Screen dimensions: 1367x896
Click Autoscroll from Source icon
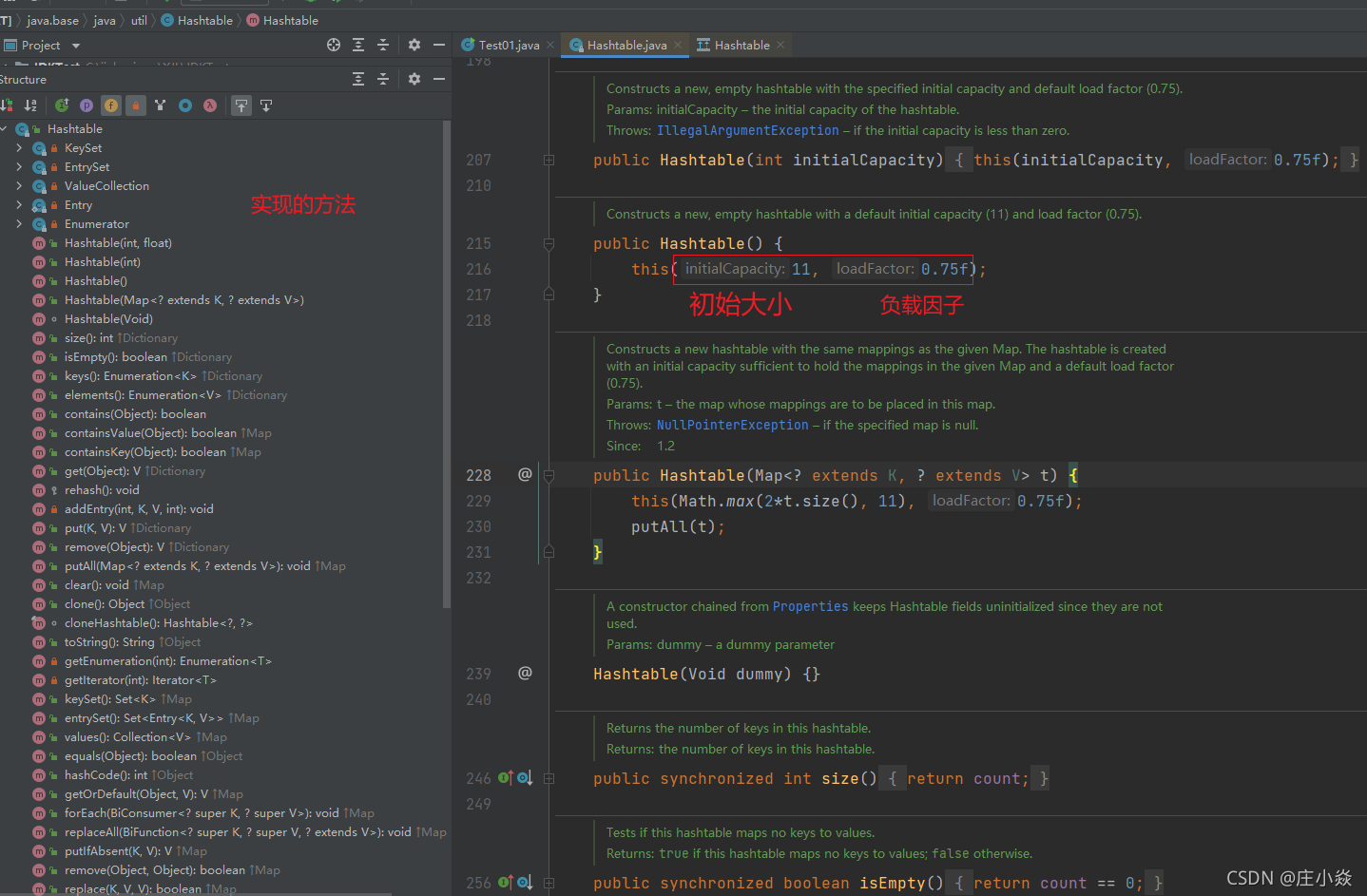(266, 105)
